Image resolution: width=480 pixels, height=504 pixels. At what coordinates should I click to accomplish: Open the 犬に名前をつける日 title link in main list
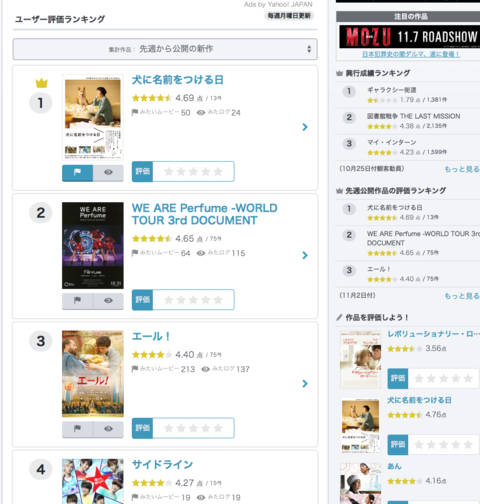click(x=178, y=80)
